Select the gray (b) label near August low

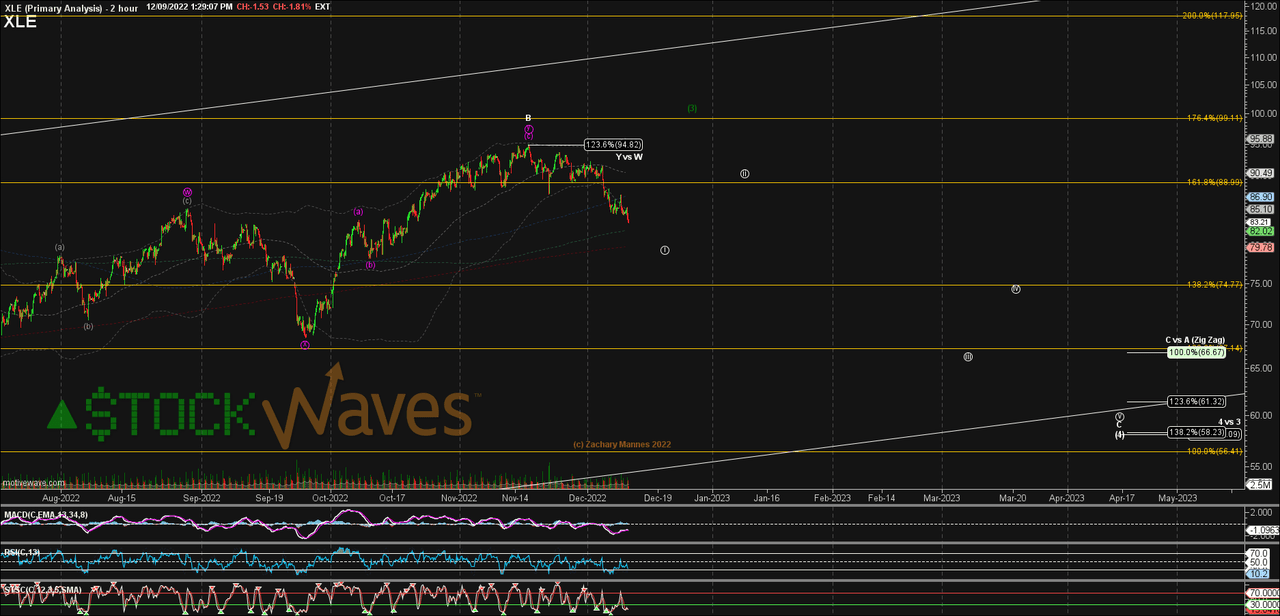click(88, 326)
